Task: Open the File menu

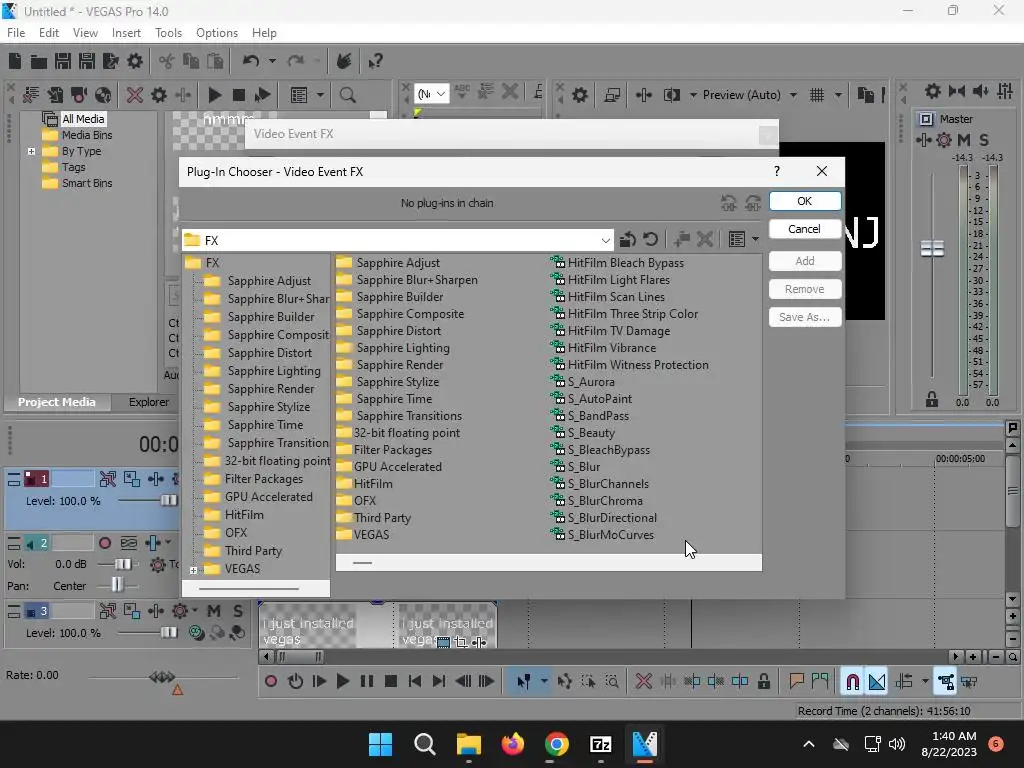Action: [16, 33]
